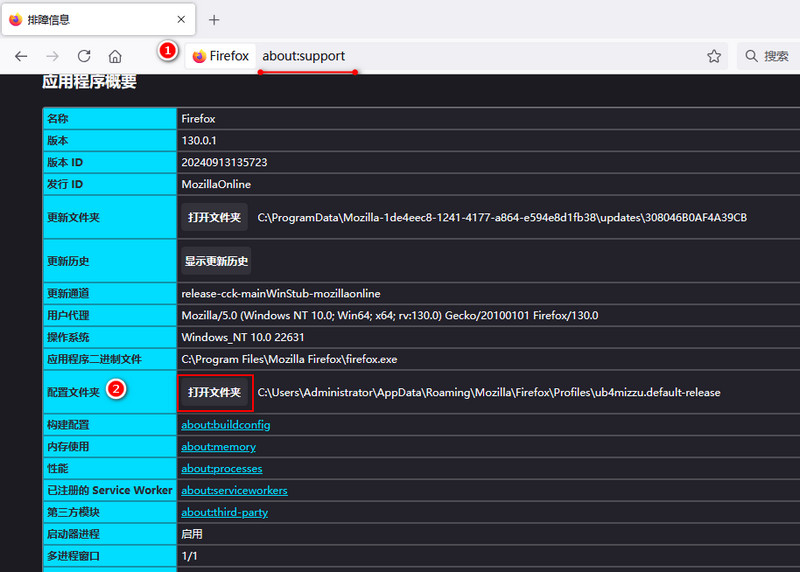Click the browser Back arrow button

point(21,57)
